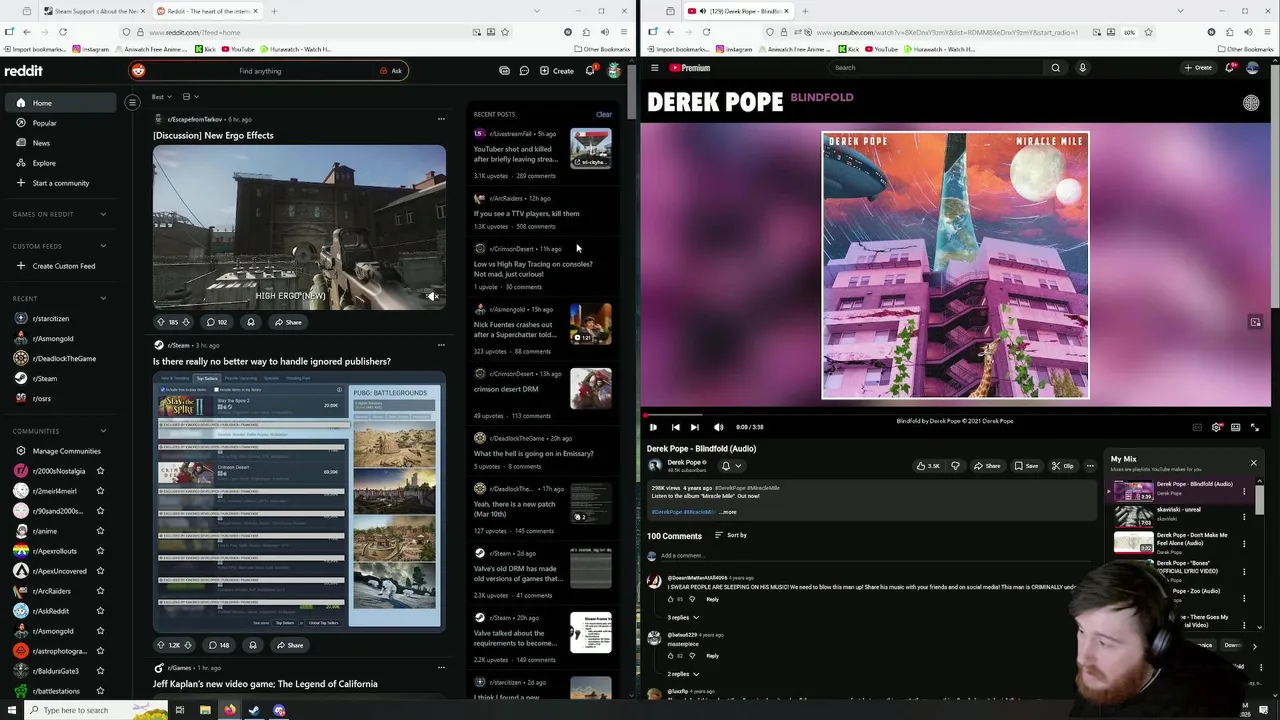Click Create Custom Feed in Reddit sidebar
1280x720 pixels.
(60, 266)
